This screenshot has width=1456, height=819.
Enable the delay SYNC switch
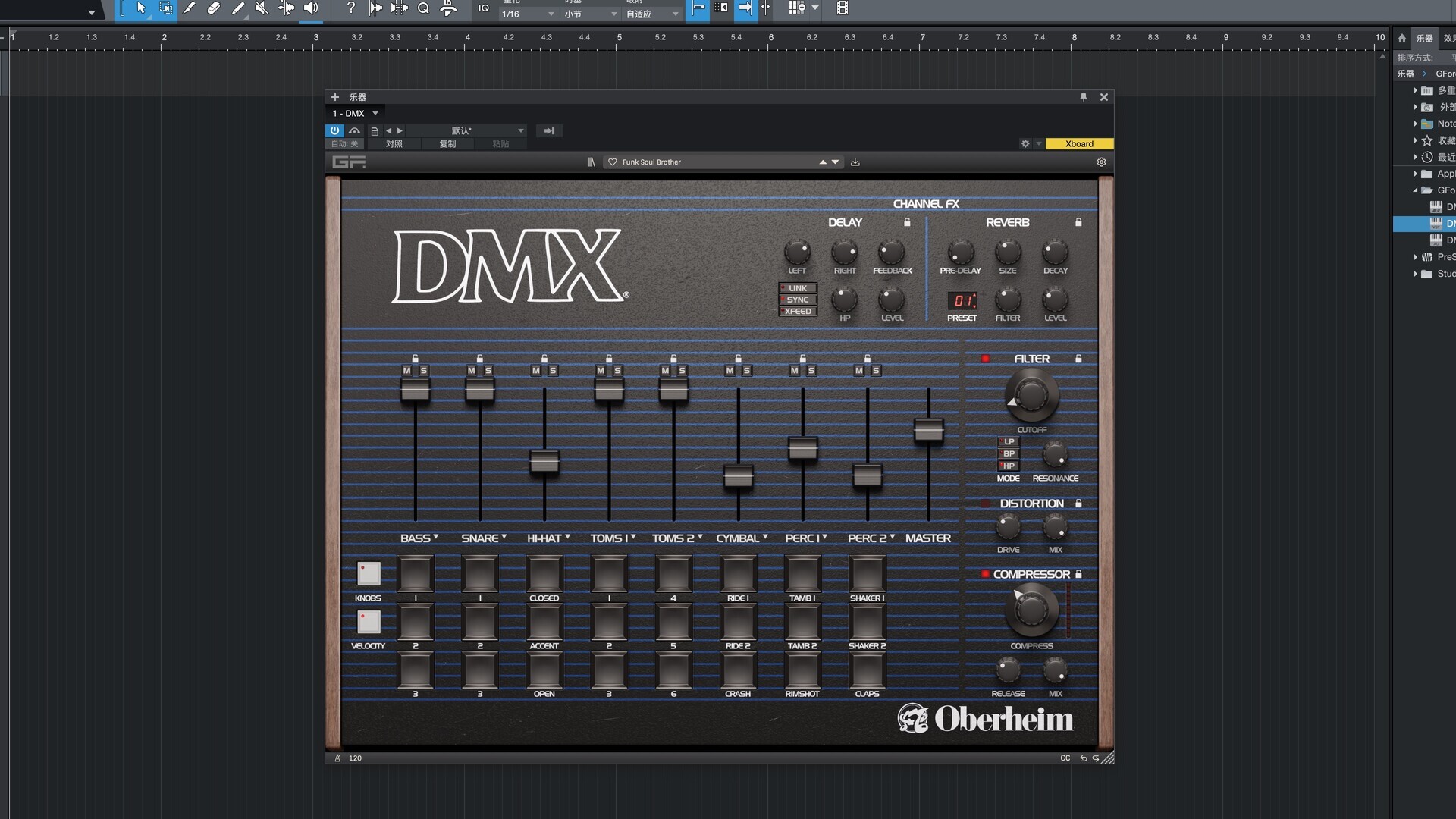798,300
